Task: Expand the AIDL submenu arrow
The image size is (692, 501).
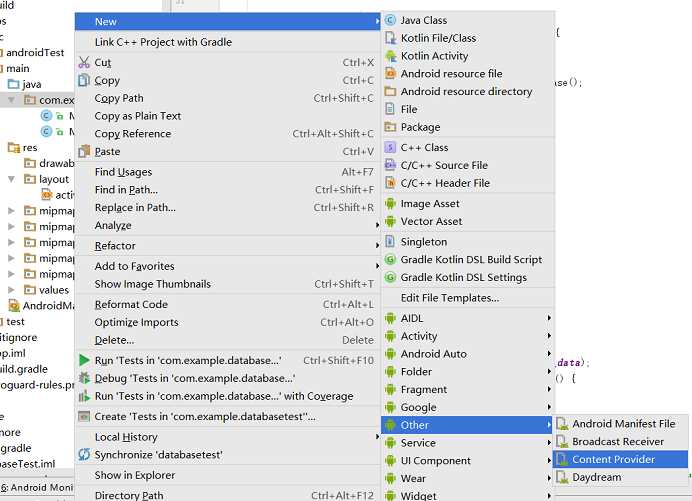Action: tap(549, 318)
